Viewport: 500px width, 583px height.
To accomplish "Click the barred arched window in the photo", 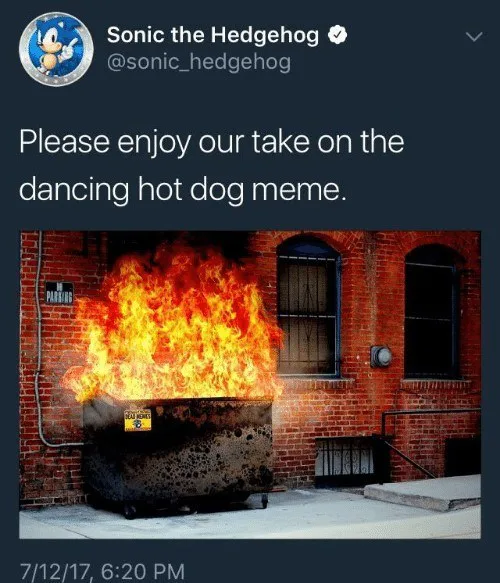I will pyautogui.click(x=309, y=307).
